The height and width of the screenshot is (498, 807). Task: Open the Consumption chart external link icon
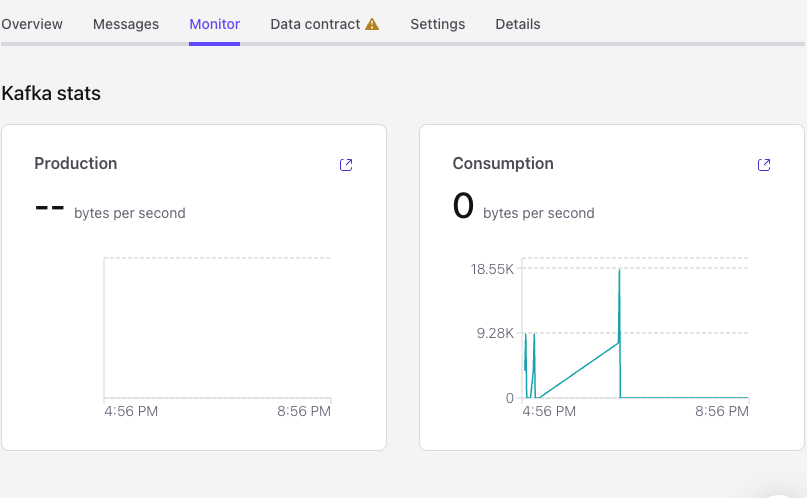click(x=764, y=165)
